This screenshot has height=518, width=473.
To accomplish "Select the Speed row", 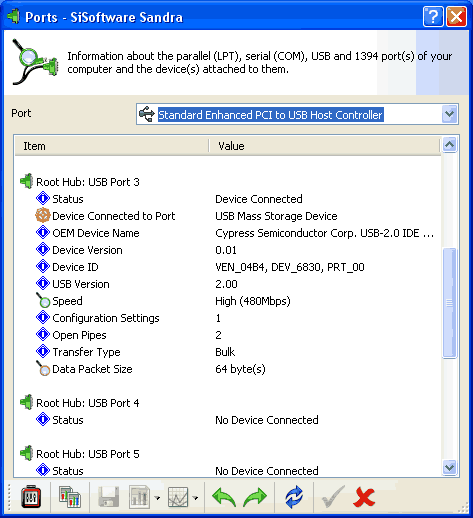I will point(228,301).
